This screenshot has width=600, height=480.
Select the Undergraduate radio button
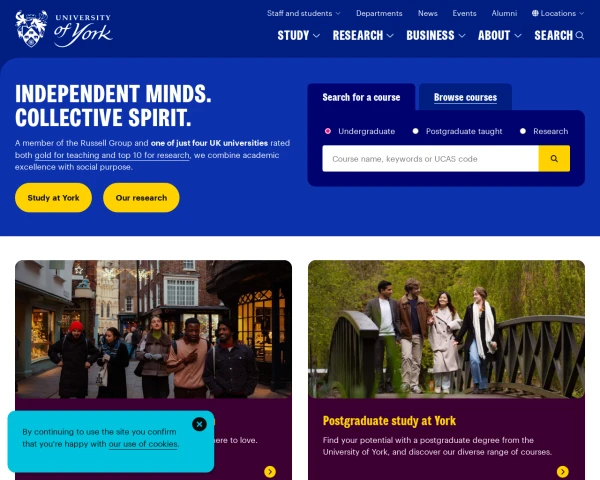point(328,131)
